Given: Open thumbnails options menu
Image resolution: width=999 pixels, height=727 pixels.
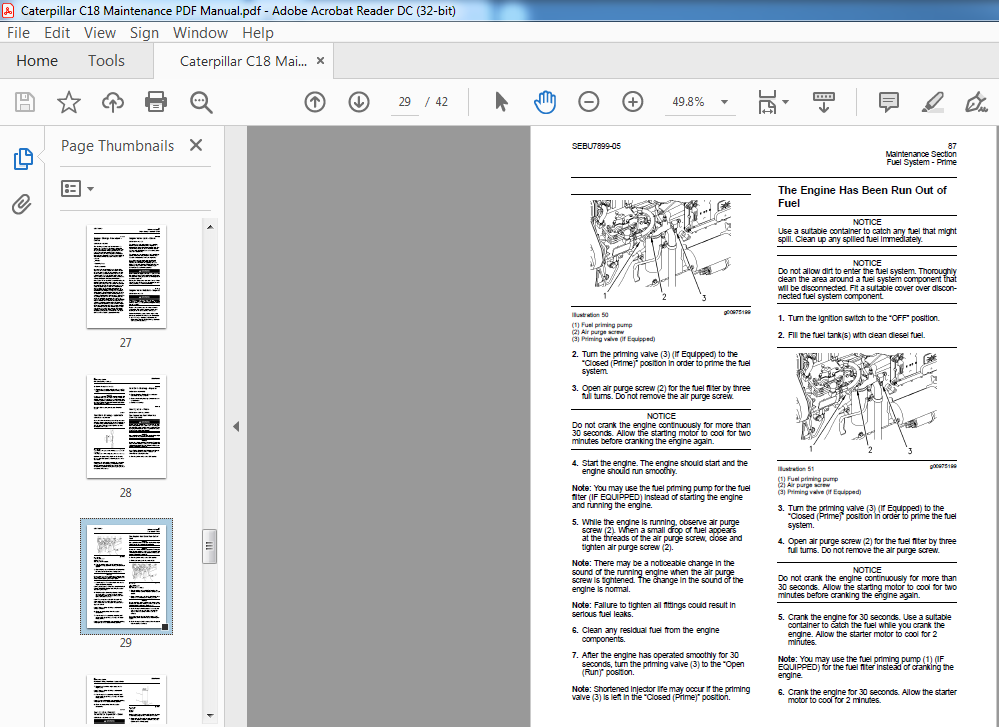Looking at the screenshot, I should [77, 189].
